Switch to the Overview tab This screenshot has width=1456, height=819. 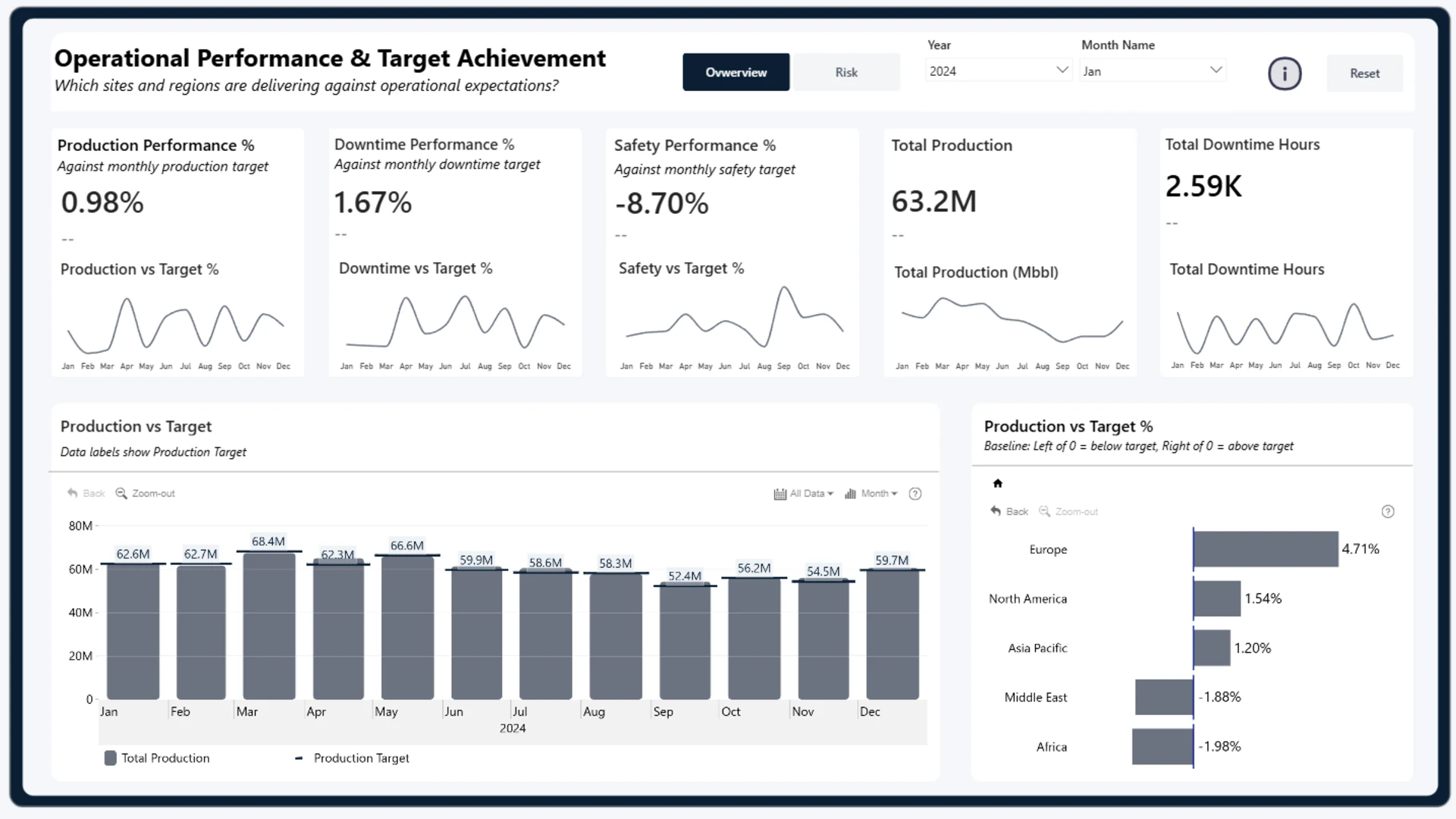coord(736,72)
